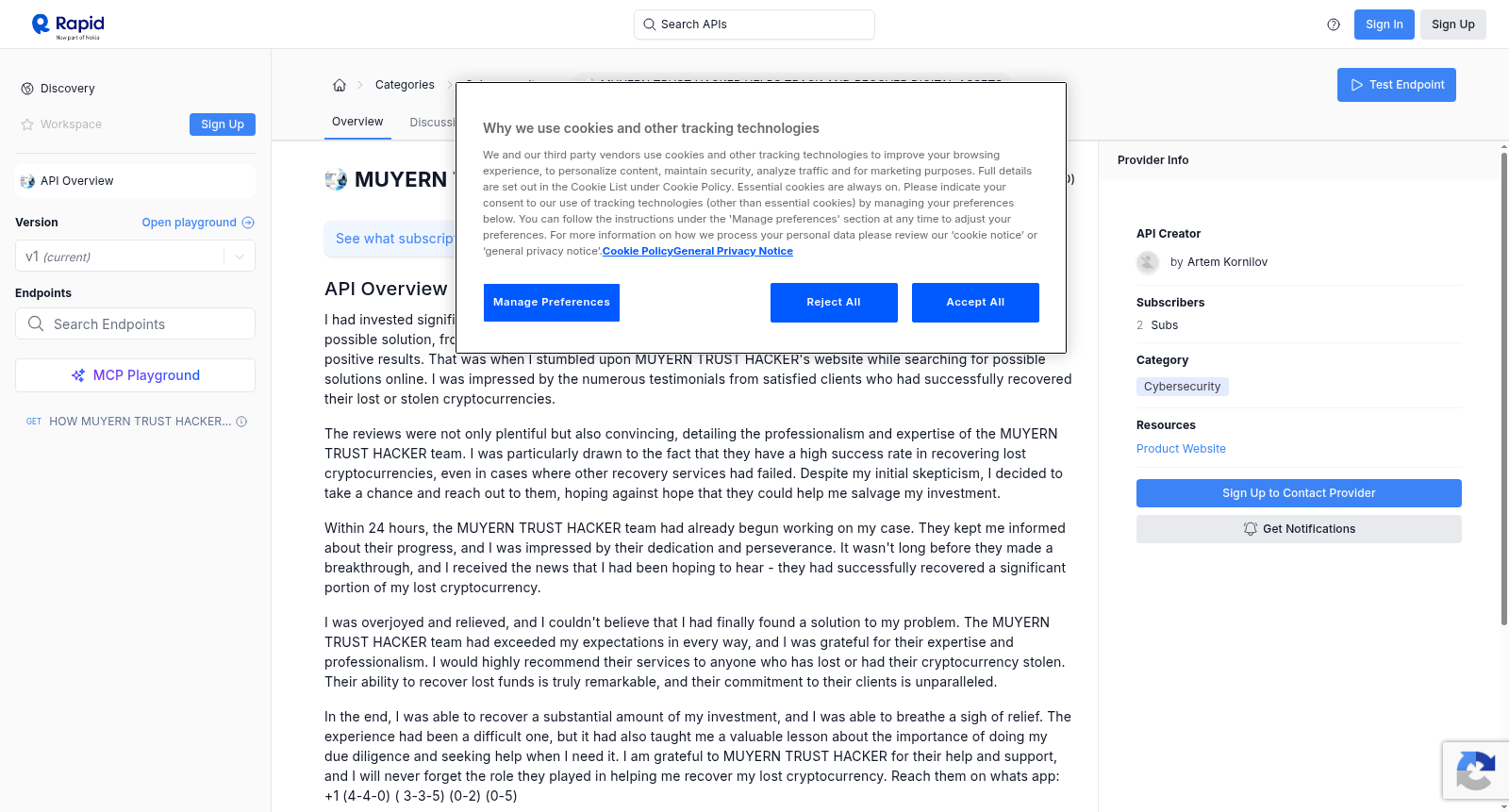Click Accept All cookies
This screenshot has height=812, width=1509.
[975, 303]
